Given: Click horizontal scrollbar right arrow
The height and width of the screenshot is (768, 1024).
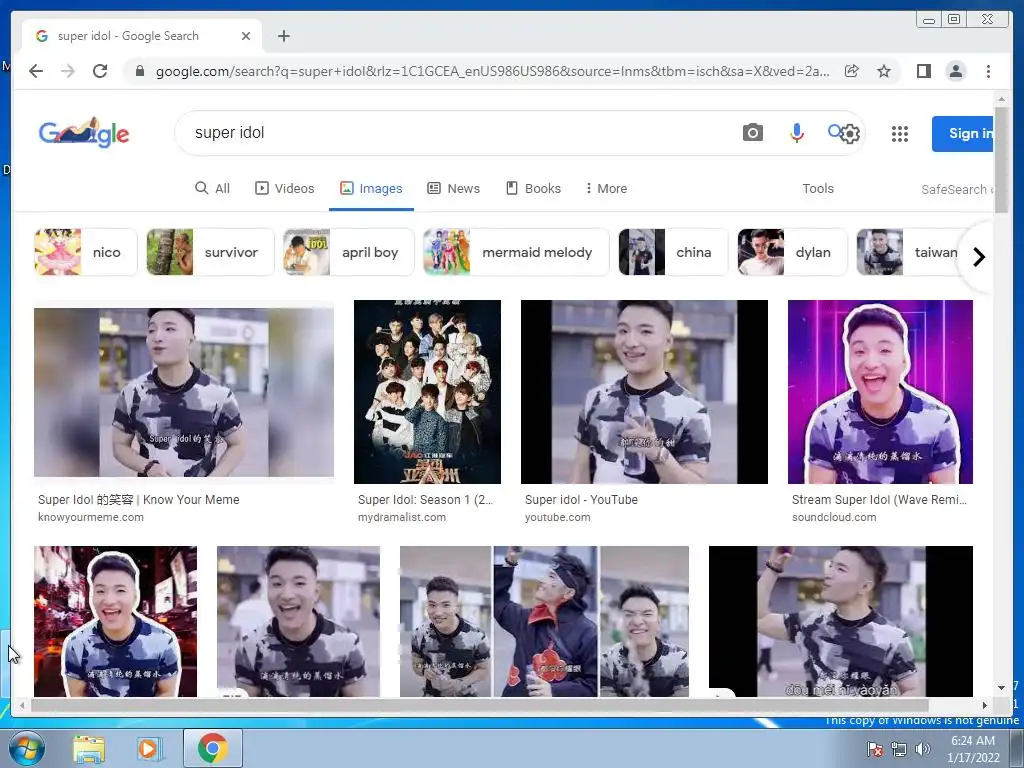Looking at the screenshot, I should pyautogui.click(x=985, y=705).
